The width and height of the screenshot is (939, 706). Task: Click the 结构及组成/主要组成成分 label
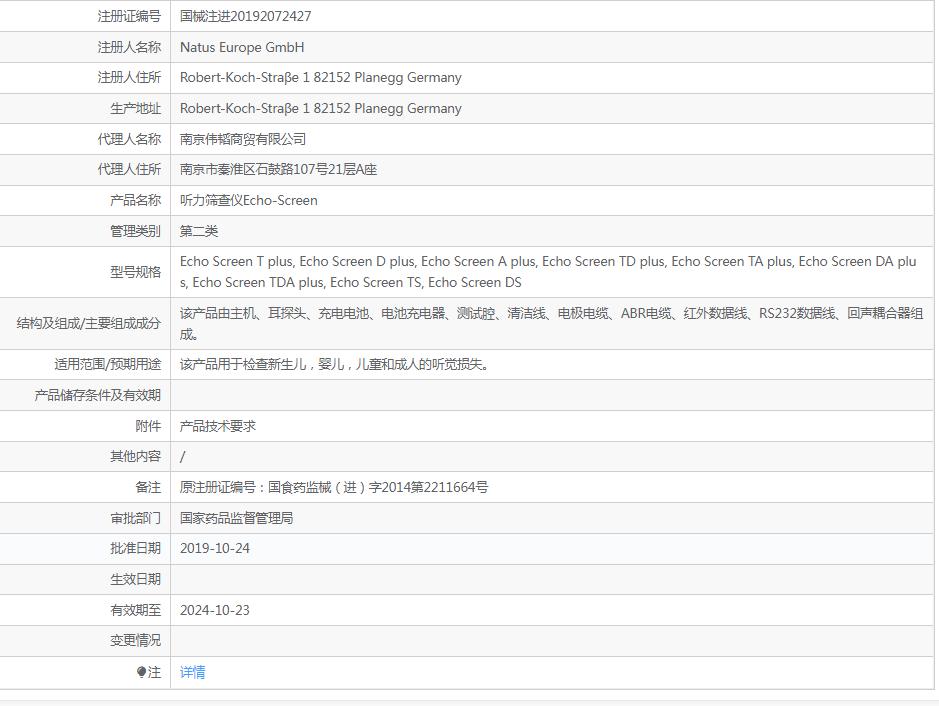click(89, 323)
